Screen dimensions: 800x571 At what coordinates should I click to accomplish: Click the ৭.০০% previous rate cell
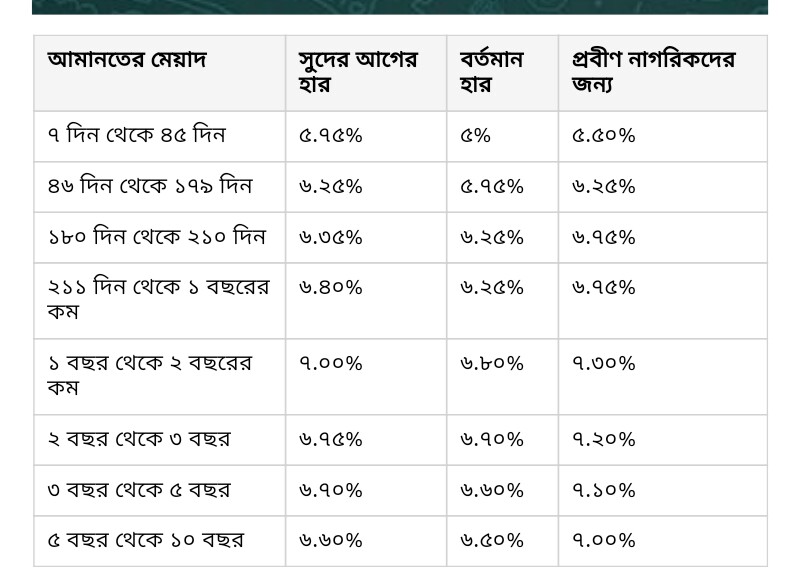(366, 377)
